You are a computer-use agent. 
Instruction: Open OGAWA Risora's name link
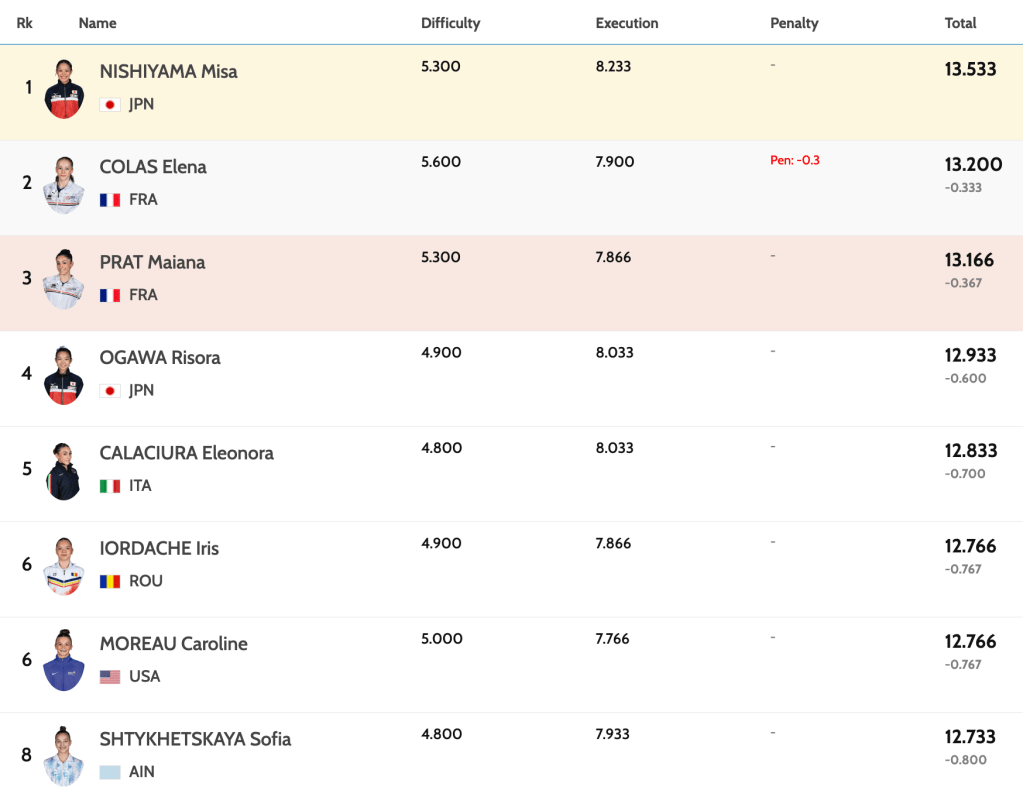pyautogui.click(x=160, y=357)
